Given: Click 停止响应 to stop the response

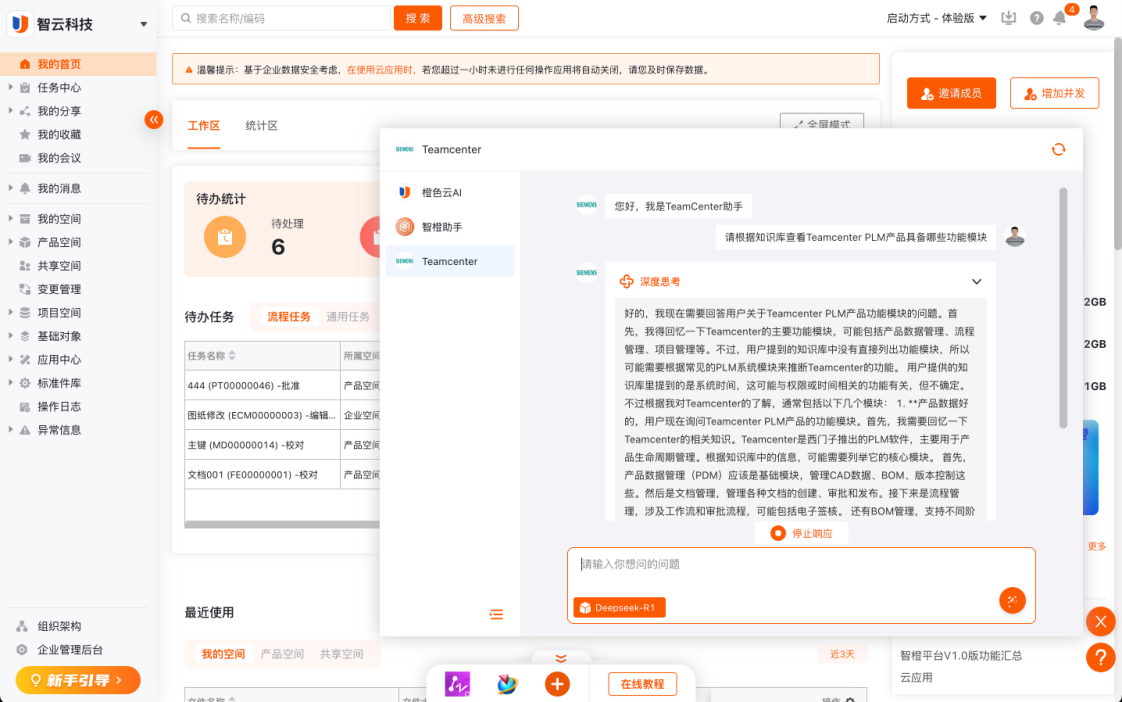Looking at the screenshot, I should pyautogui.click(x=802, y=533).
